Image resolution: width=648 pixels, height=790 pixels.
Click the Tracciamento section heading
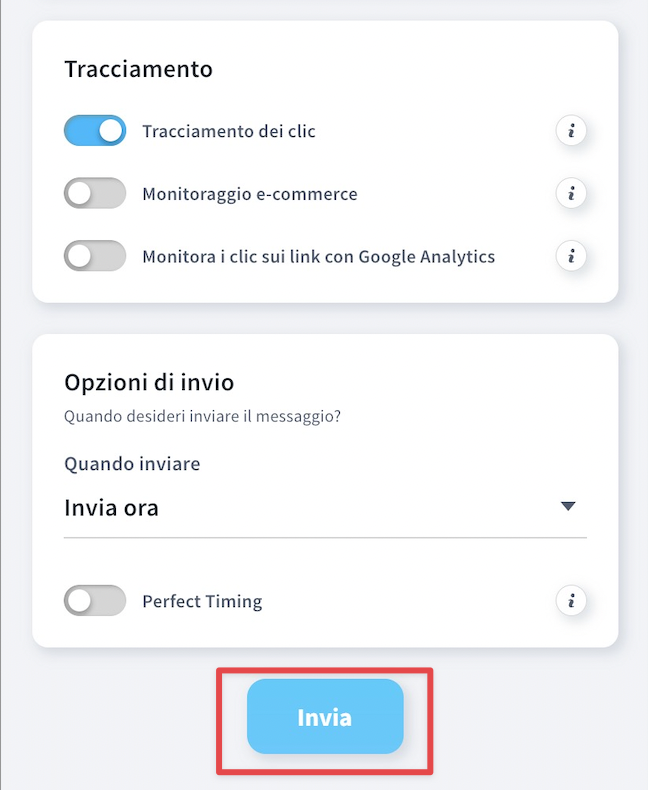point(139,69)
